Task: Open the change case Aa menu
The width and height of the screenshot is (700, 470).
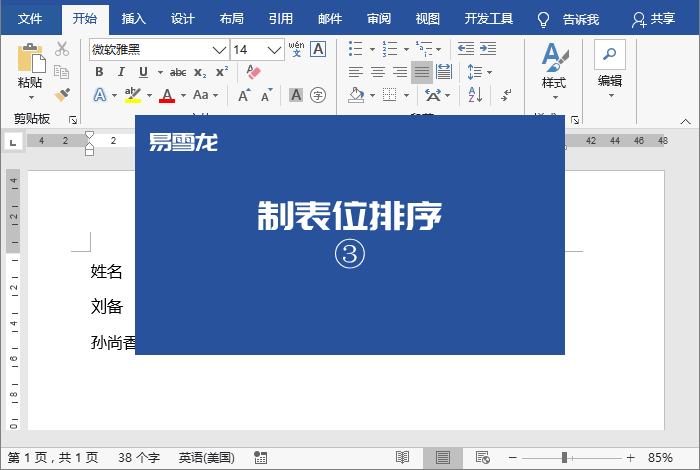Action: 205,95
